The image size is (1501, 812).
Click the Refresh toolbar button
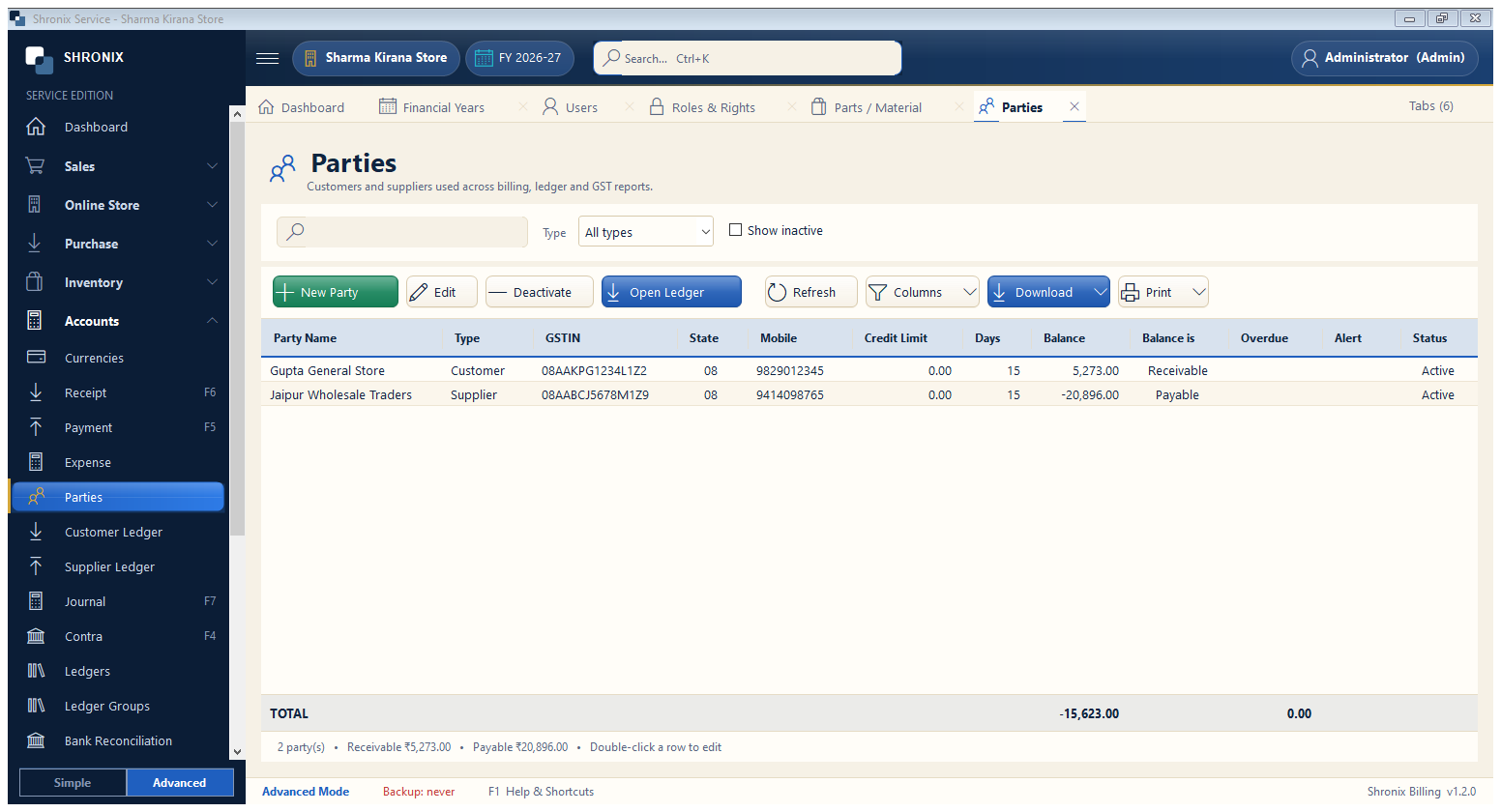coord(810,292)
